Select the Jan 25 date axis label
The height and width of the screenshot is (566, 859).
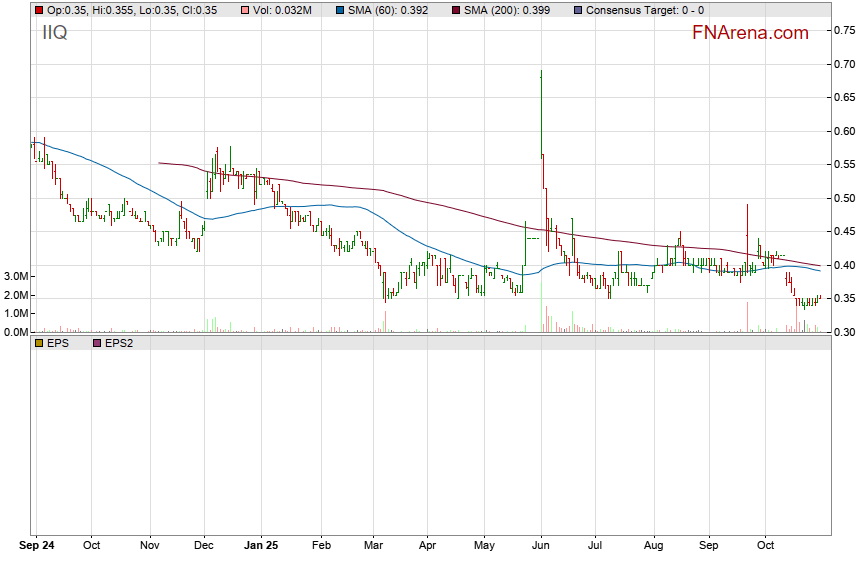262,547
